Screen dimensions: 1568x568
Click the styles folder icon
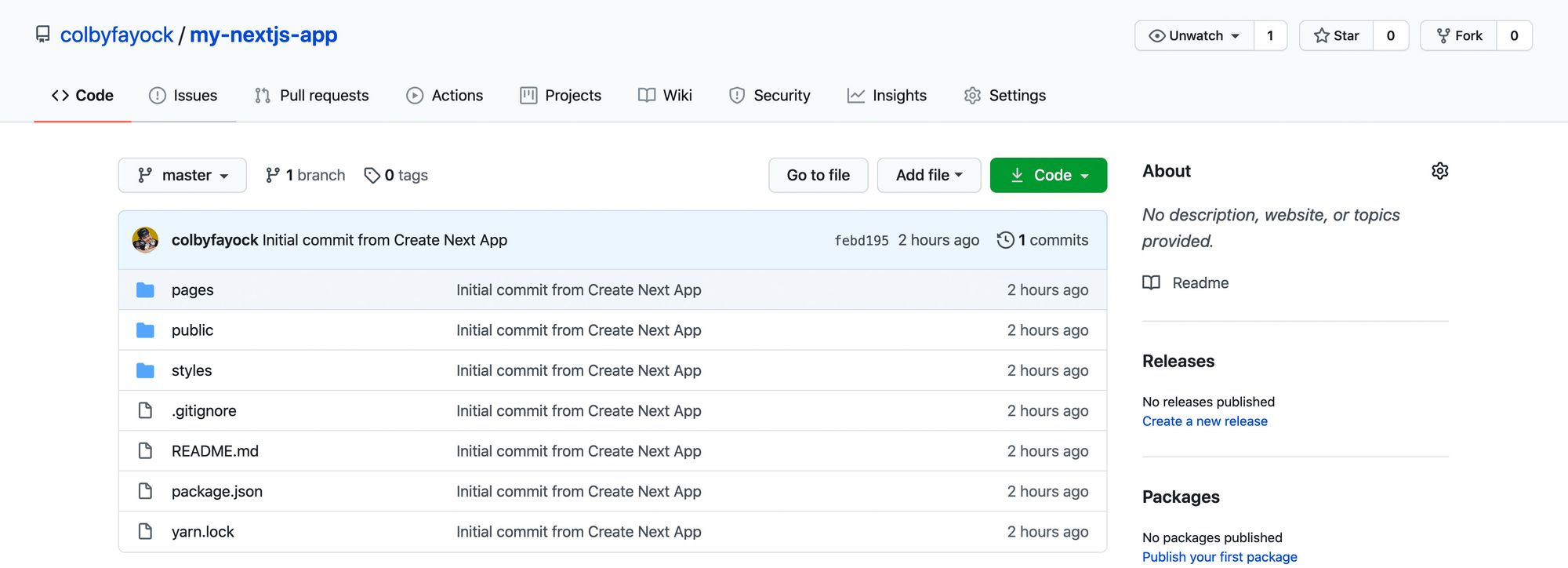145,370
